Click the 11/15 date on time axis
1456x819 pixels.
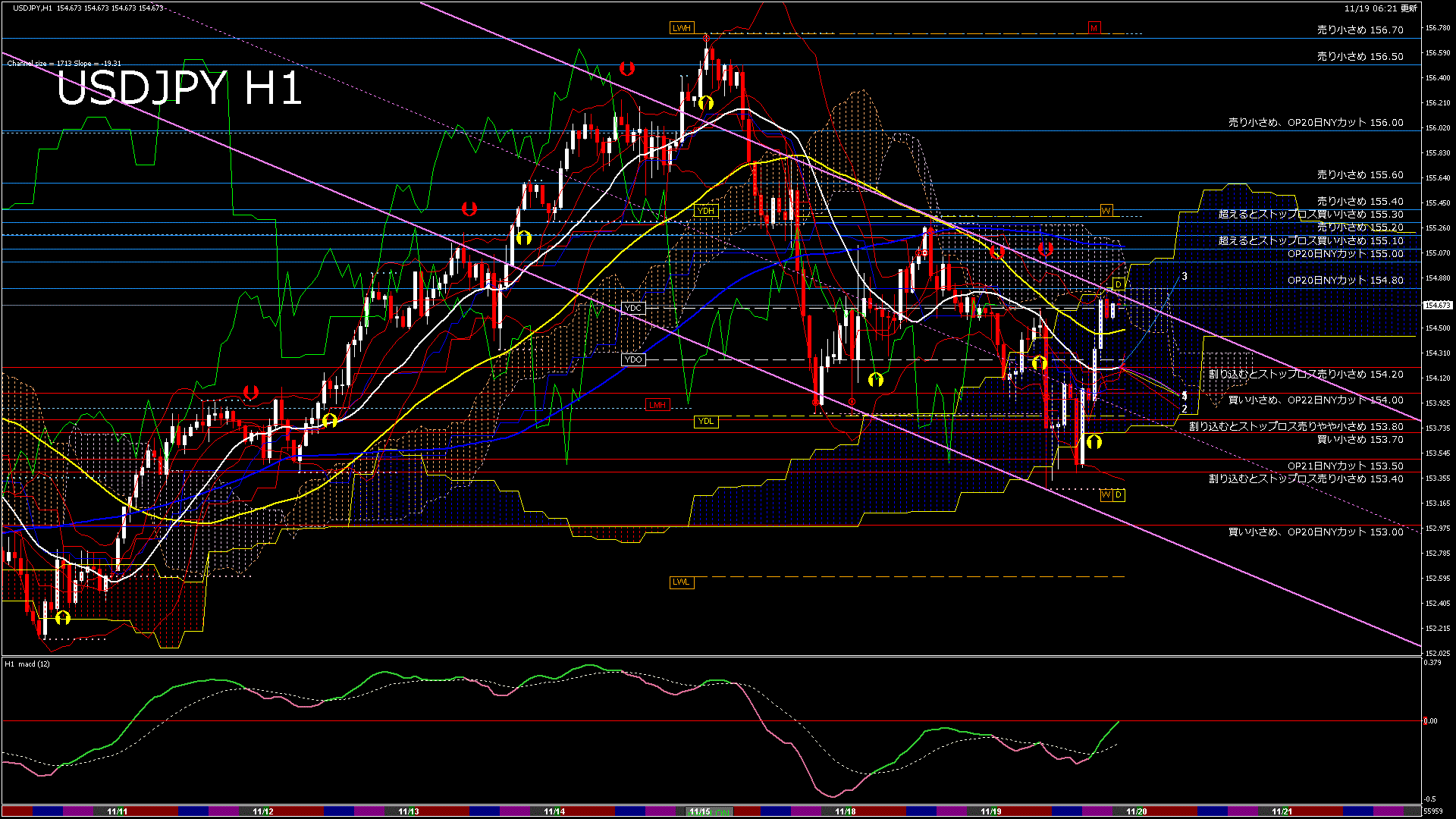[699, 811]
